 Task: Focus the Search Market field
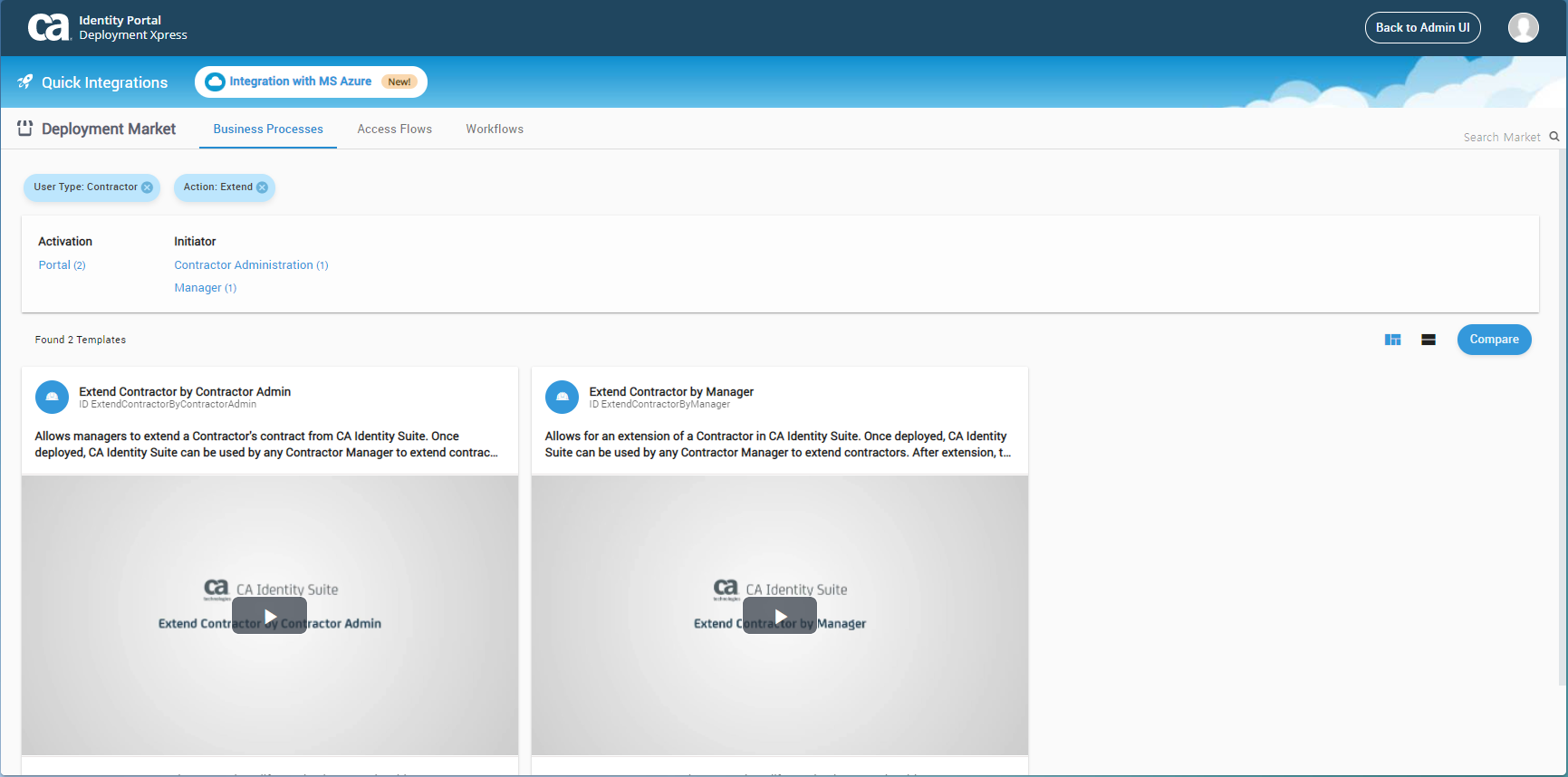(1502, 137)
